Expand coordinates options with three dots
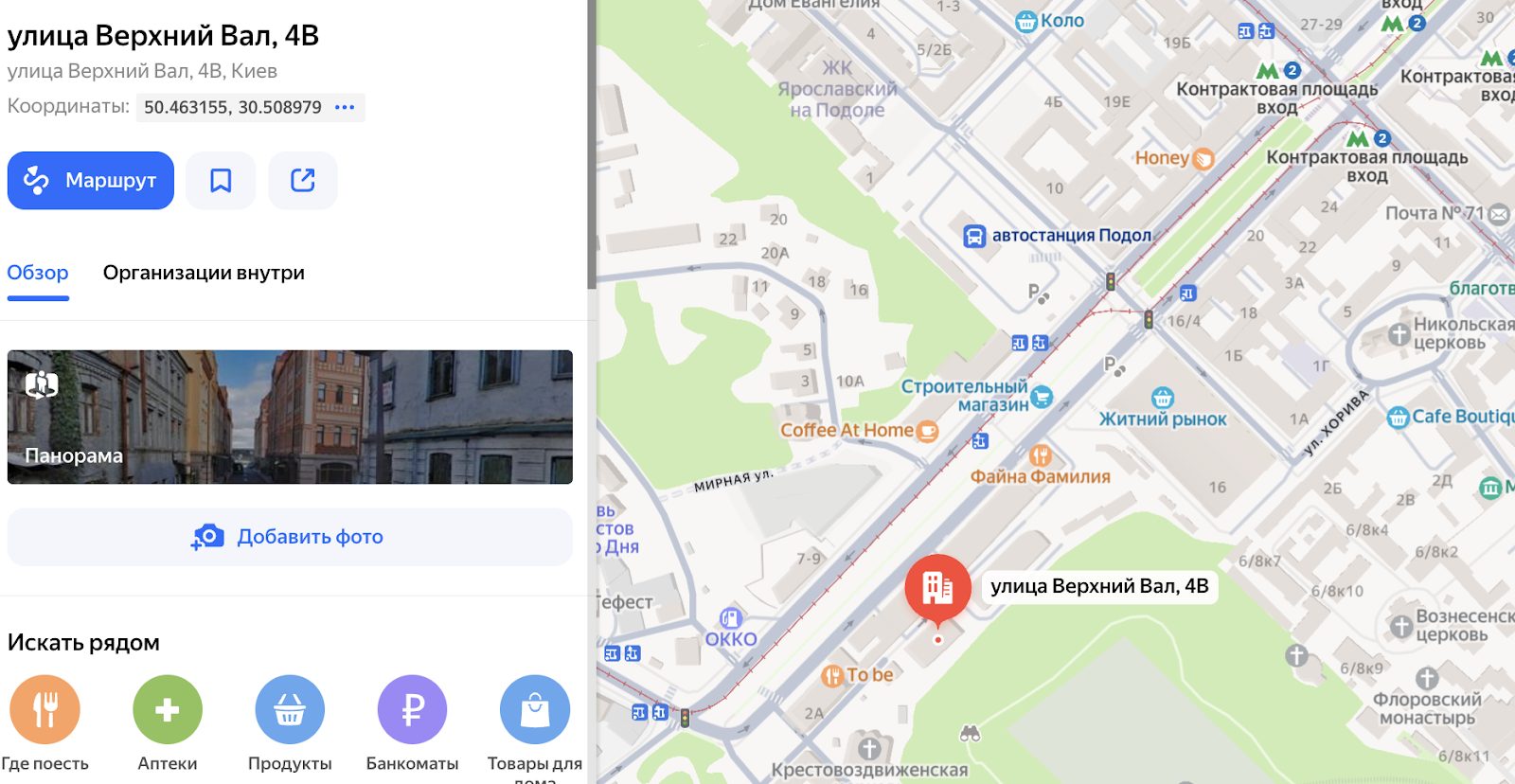 tap(345, 107)
